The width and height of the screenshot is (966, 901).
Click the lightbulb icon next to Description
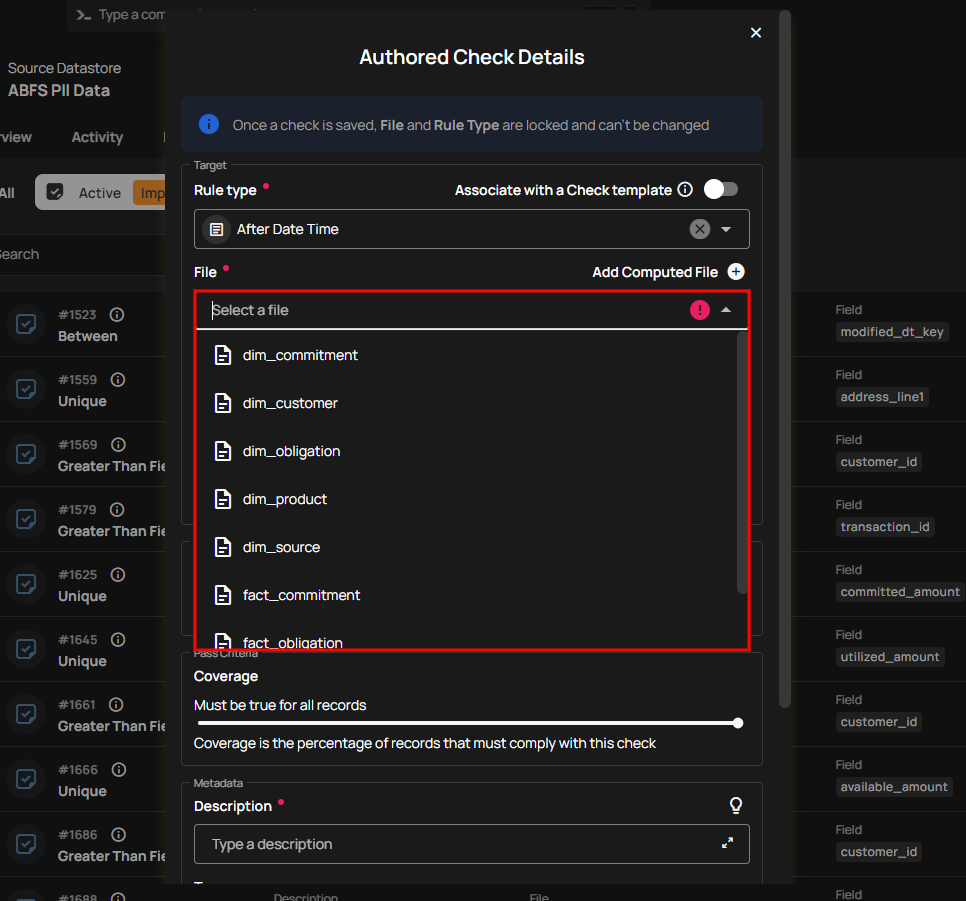pyautogui.click(x=736, y=806)
